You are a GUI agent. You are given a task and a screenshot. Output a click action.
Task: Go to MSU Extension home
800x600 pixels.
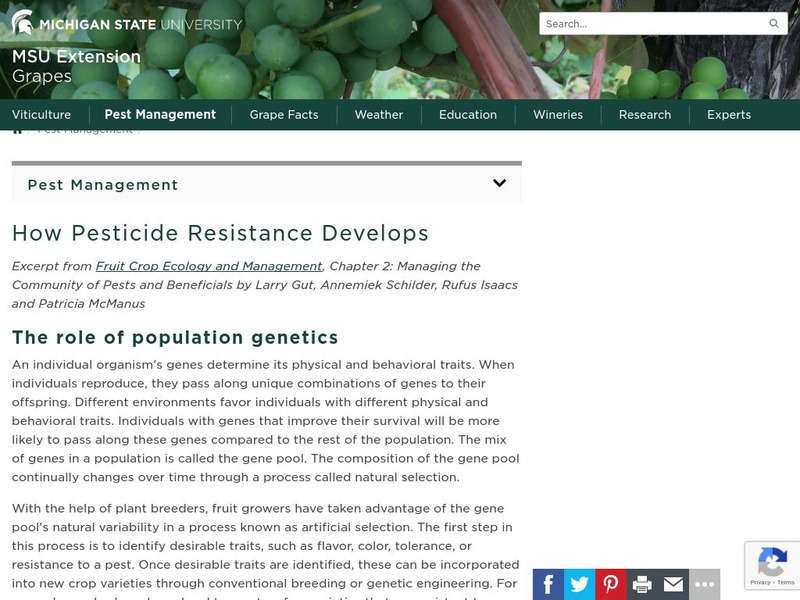76,56
